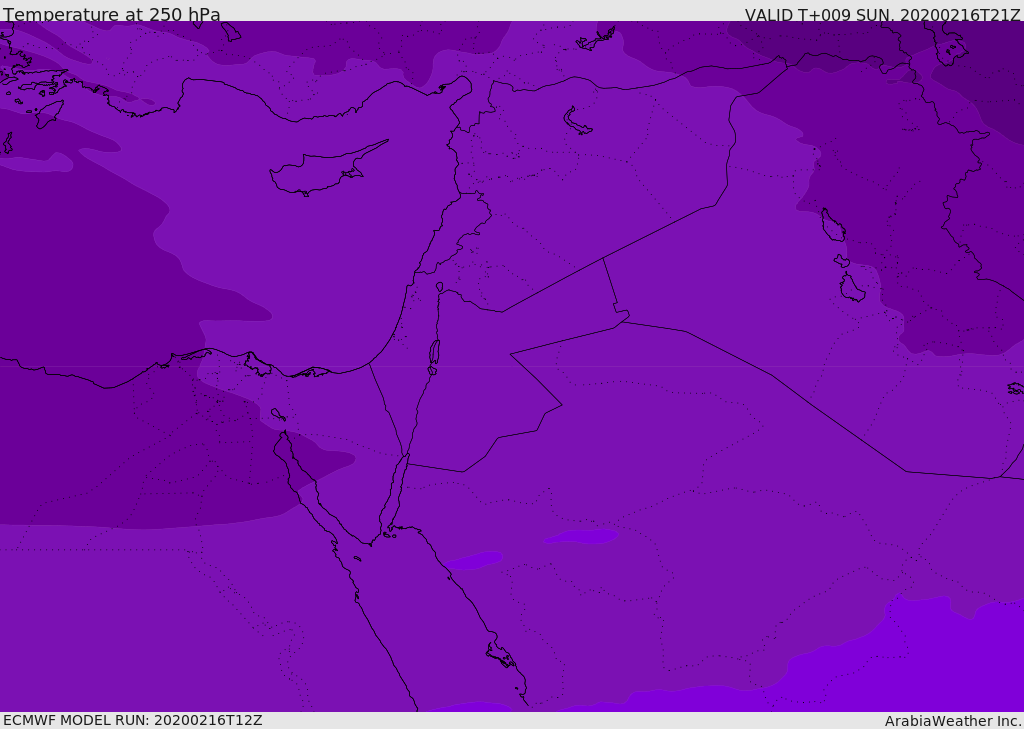Click the 'Temperature at 250 hPa' title text

[112, 14]
